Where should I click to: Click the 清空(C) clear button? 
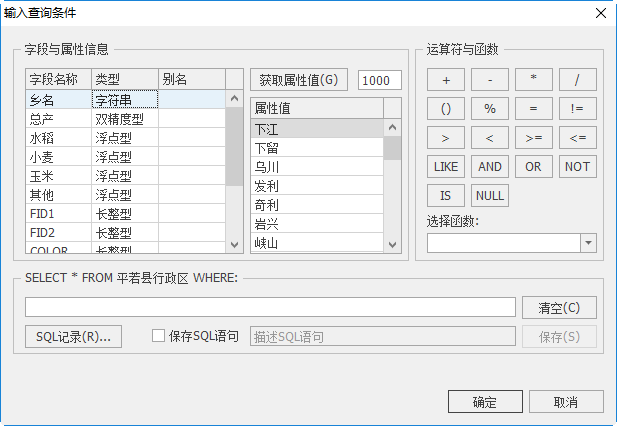click(559, 307)
